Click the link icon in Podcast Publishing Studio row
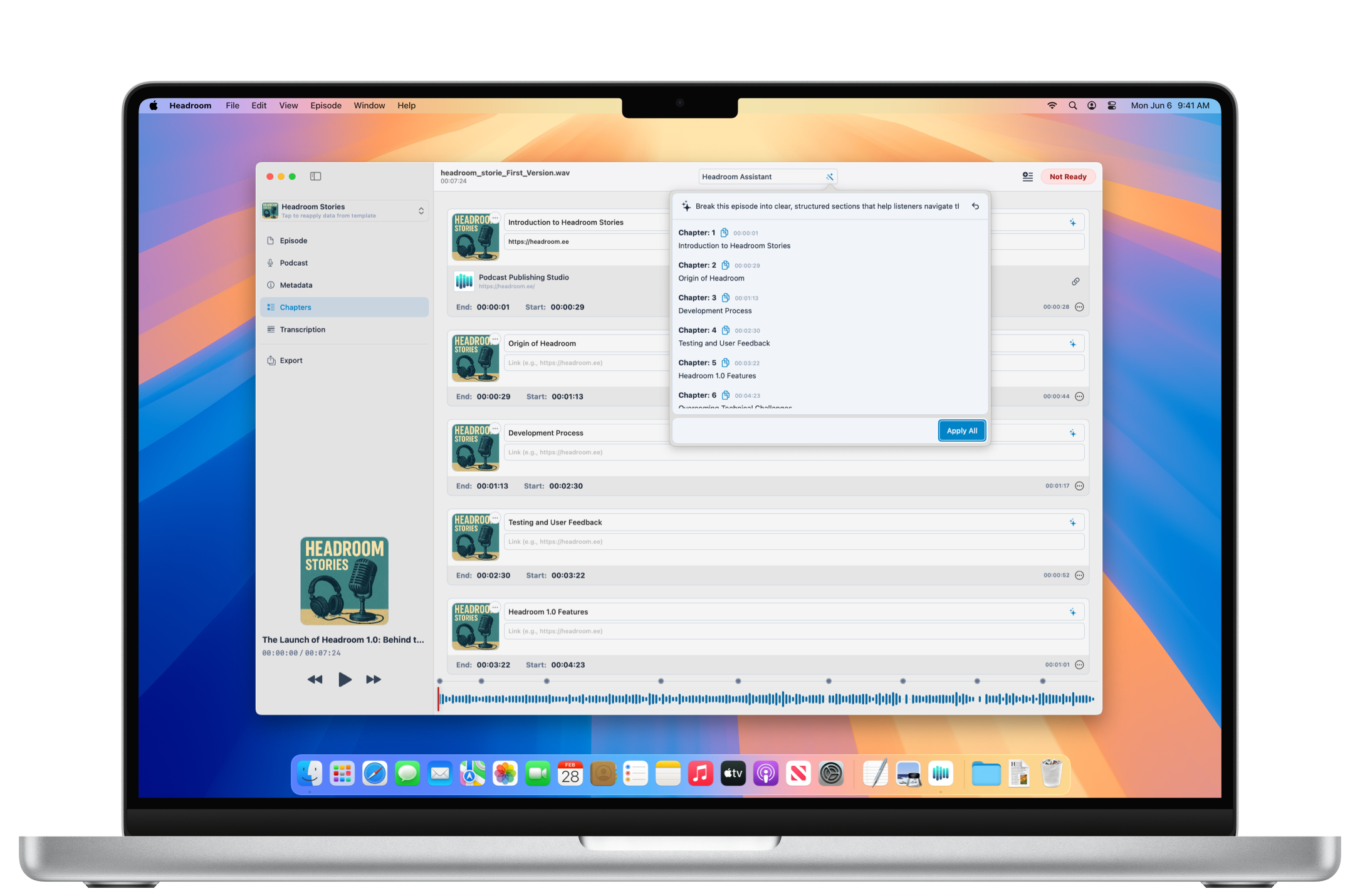1360x896 pixels. pyautogui.click(x=1075, y=281)
